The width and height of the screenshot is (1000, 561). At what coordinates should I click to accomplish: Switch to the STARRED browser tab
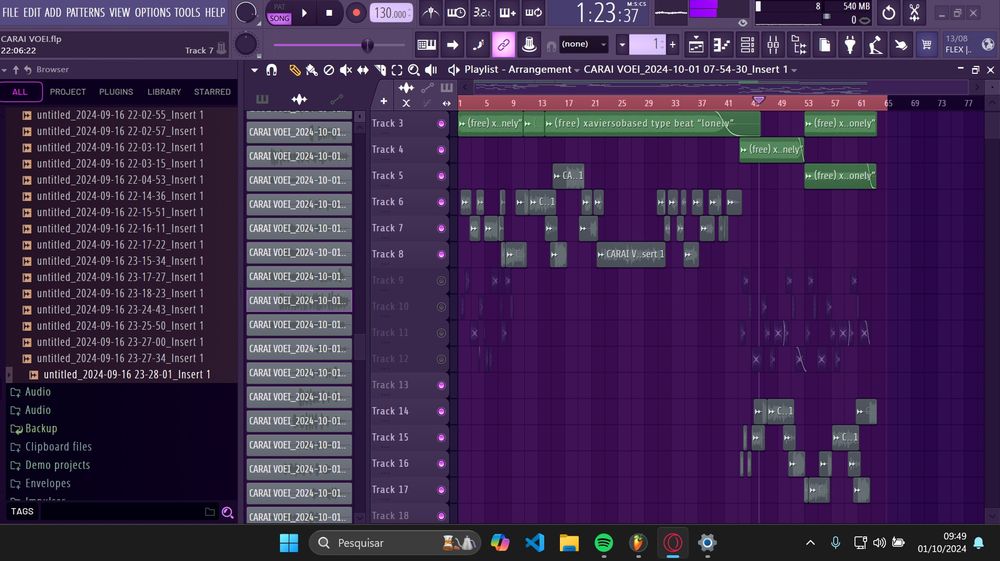coord(212,92)
